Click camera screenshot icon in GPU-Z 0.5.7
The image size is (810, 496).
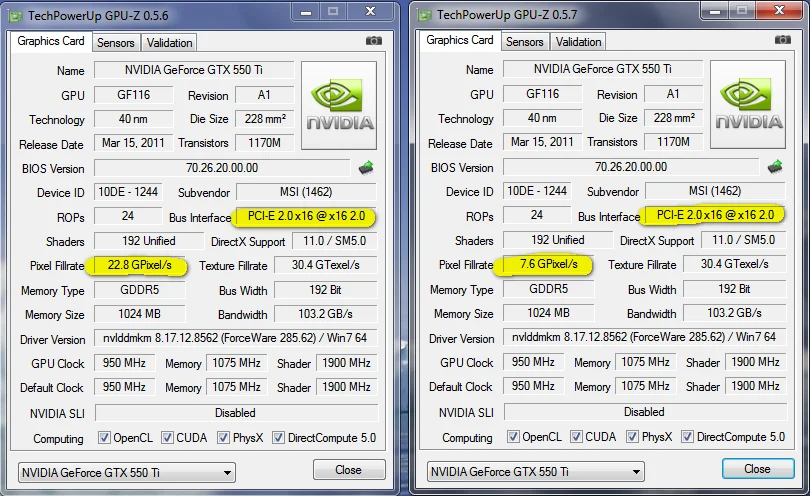click(783, 39)
